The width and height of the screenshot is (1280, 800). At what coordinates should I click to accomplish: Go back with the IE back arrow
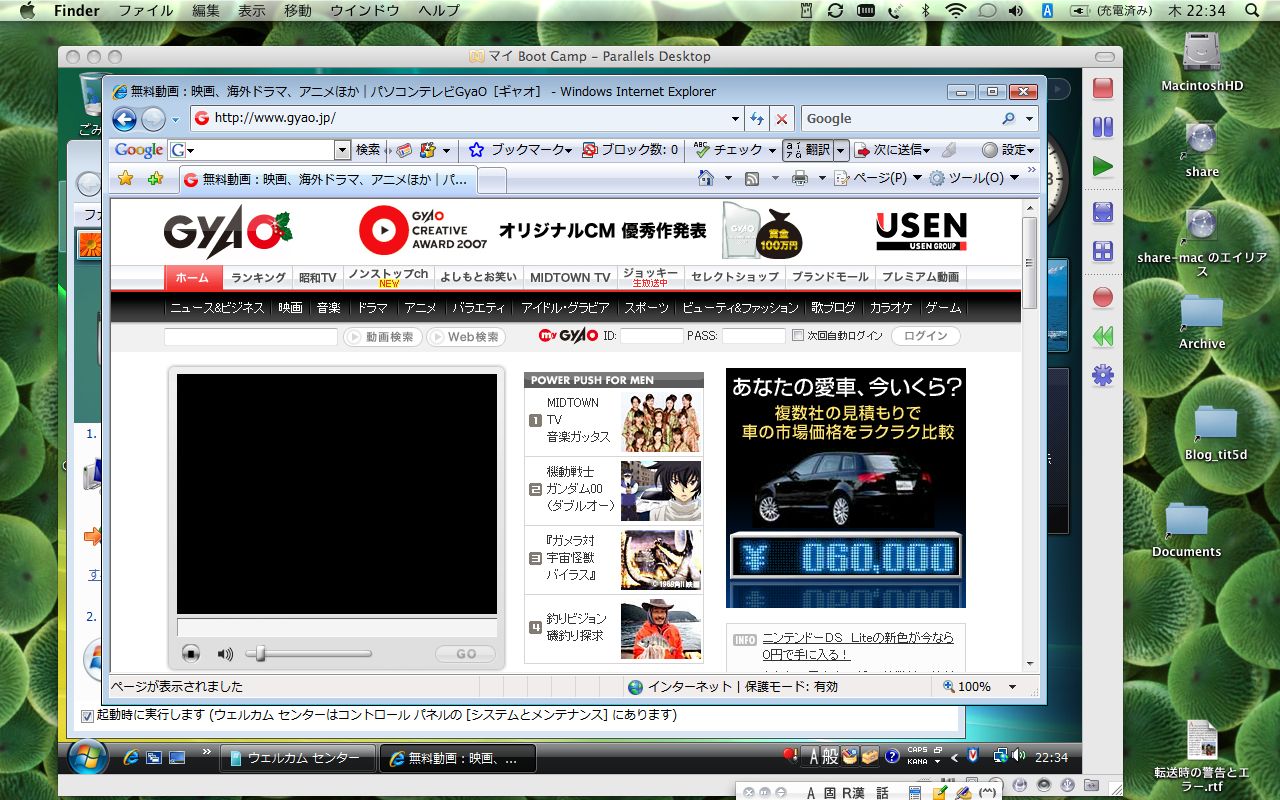tap(124, 119)
